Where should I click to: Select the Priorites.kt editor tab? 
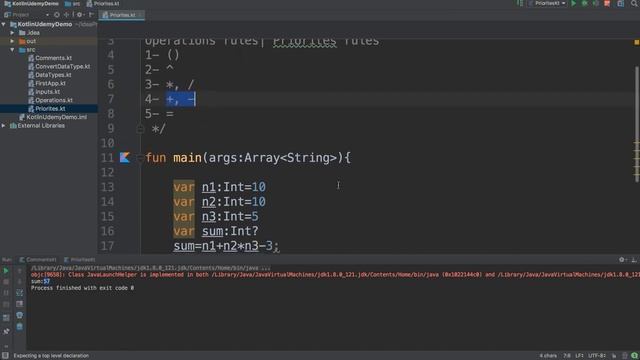[121, 15]
